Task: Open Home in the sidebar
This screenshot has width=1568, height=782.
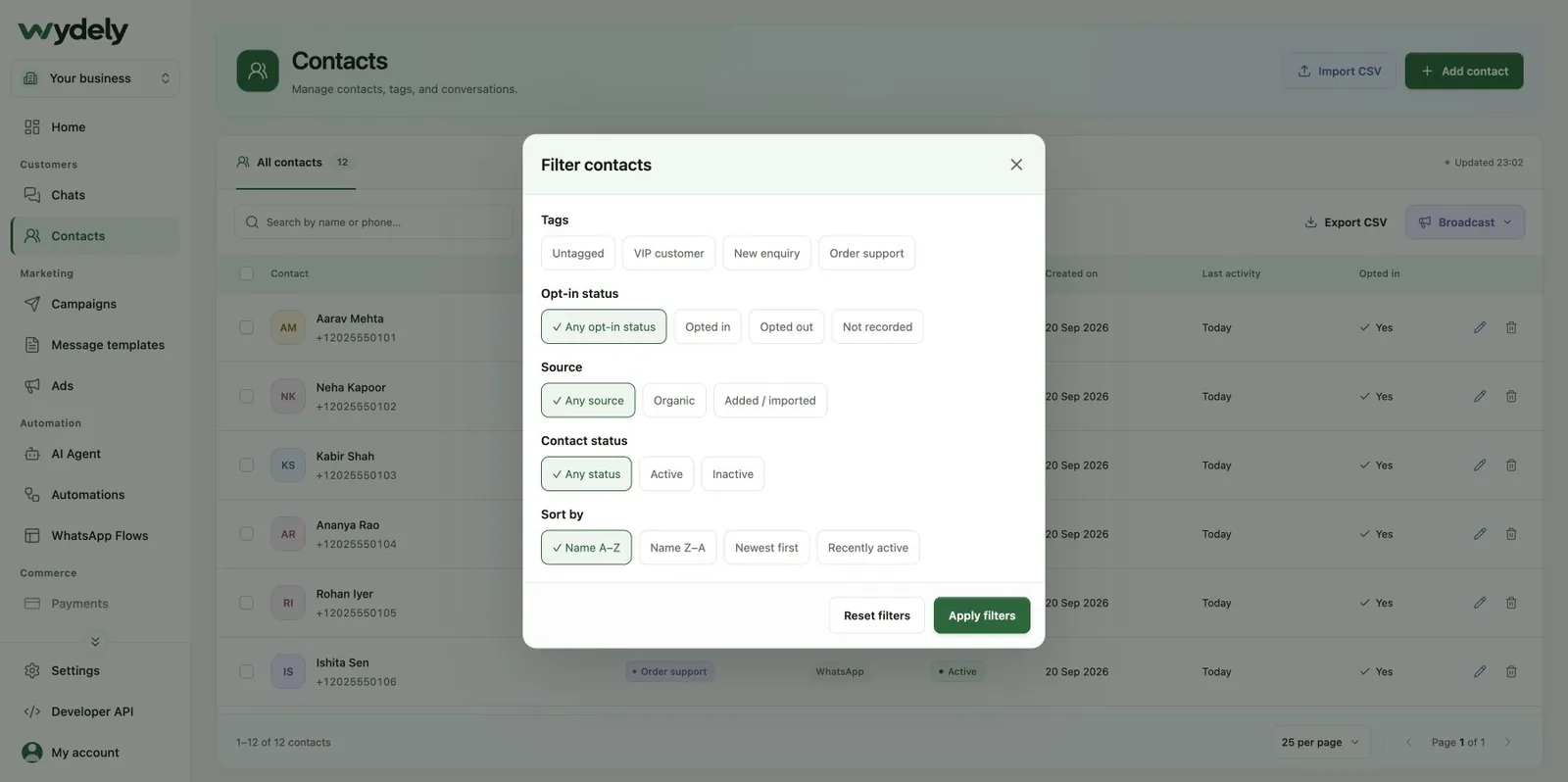Action: tap(95, 127)
